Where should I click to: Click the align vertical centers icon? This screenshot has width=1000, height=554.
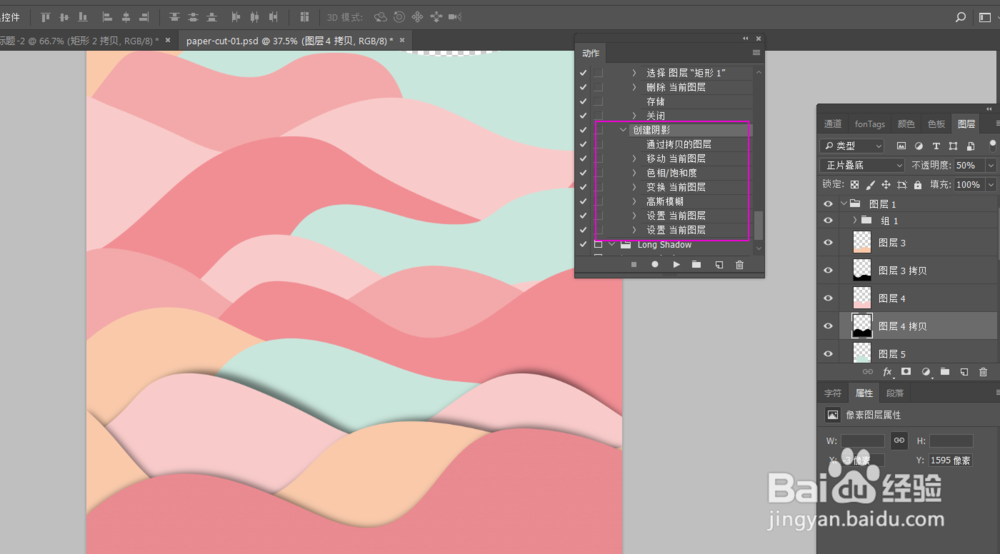(x=64, y=17)
